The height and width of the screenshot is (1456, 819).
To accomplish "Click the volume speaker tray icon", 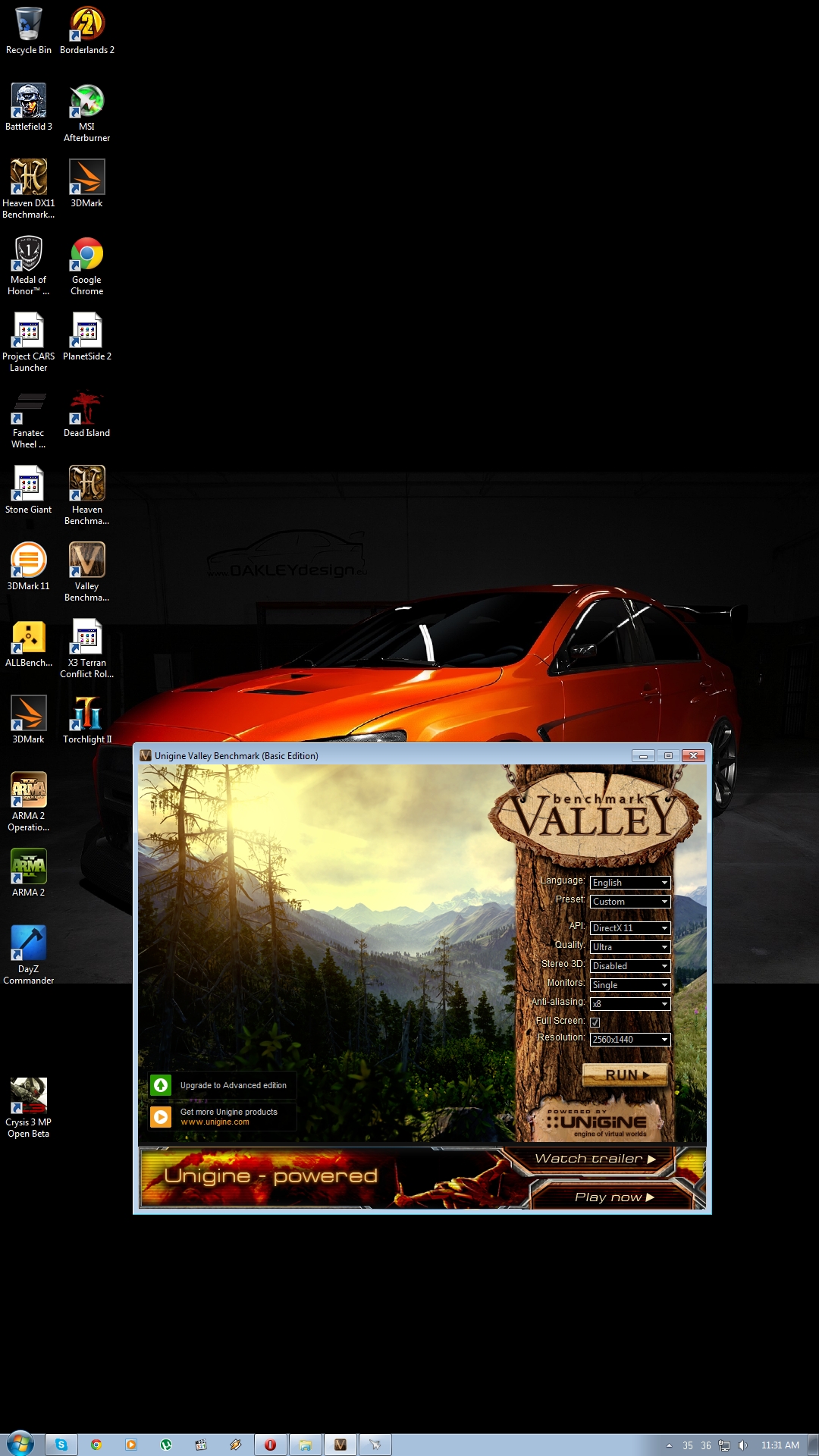I will pyautogui.click(x=742, y=1445).
